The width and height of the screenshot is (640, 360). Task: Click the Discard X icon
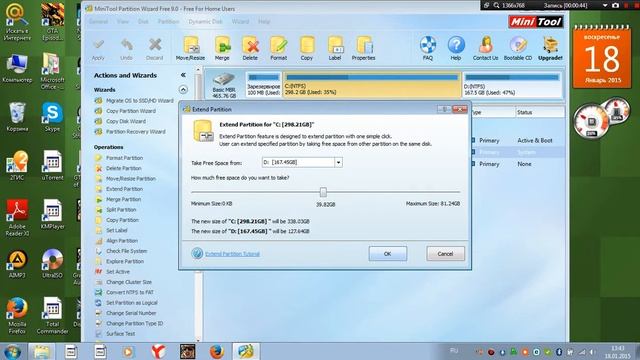tap(155, 49)
